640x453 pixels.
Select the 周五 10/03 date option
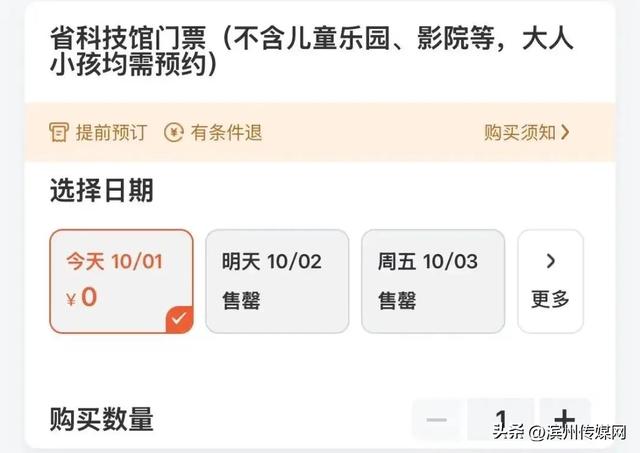tap(433, 281)
